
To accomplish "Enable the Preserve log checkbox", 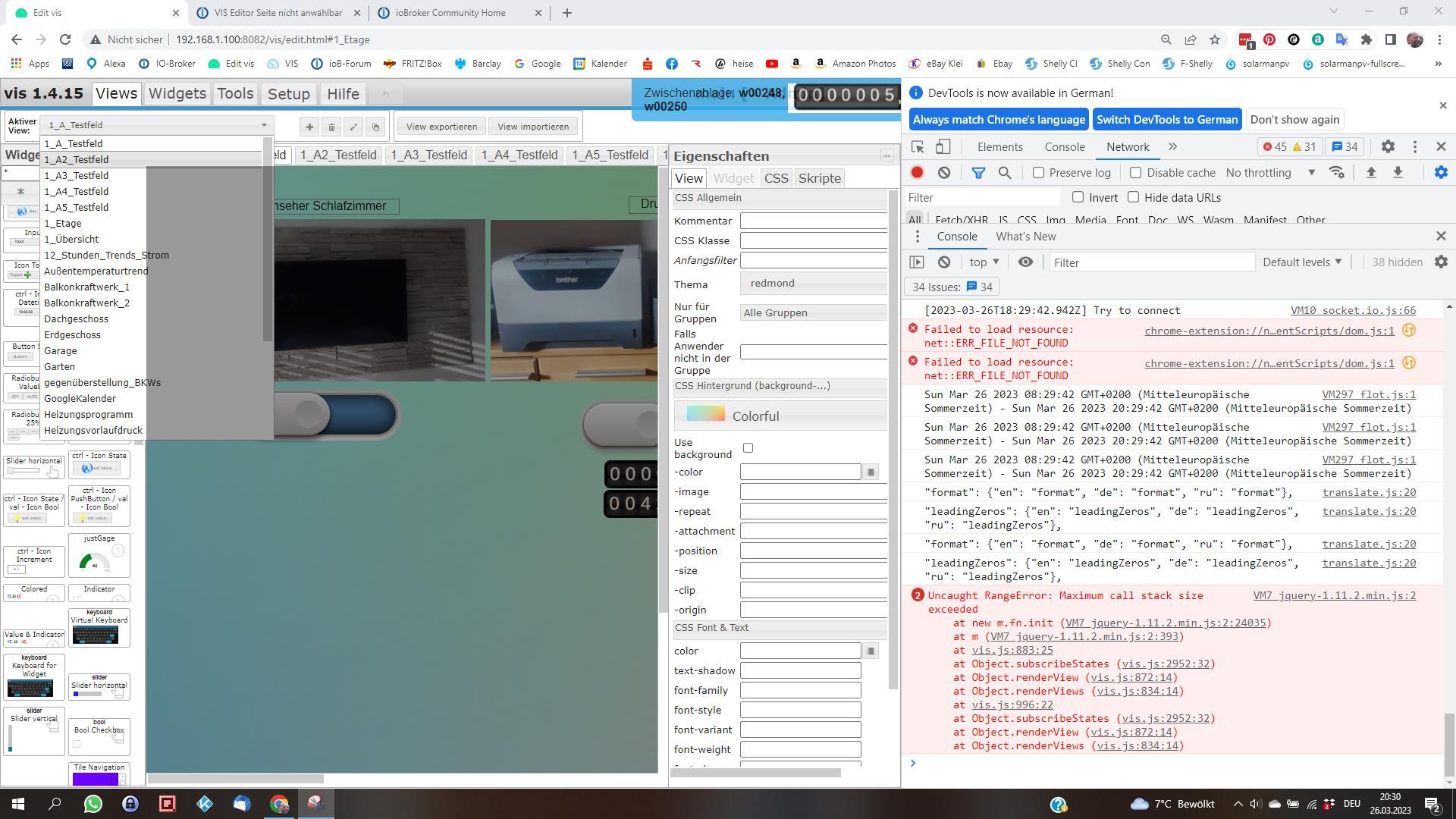I will point(1039,173).
